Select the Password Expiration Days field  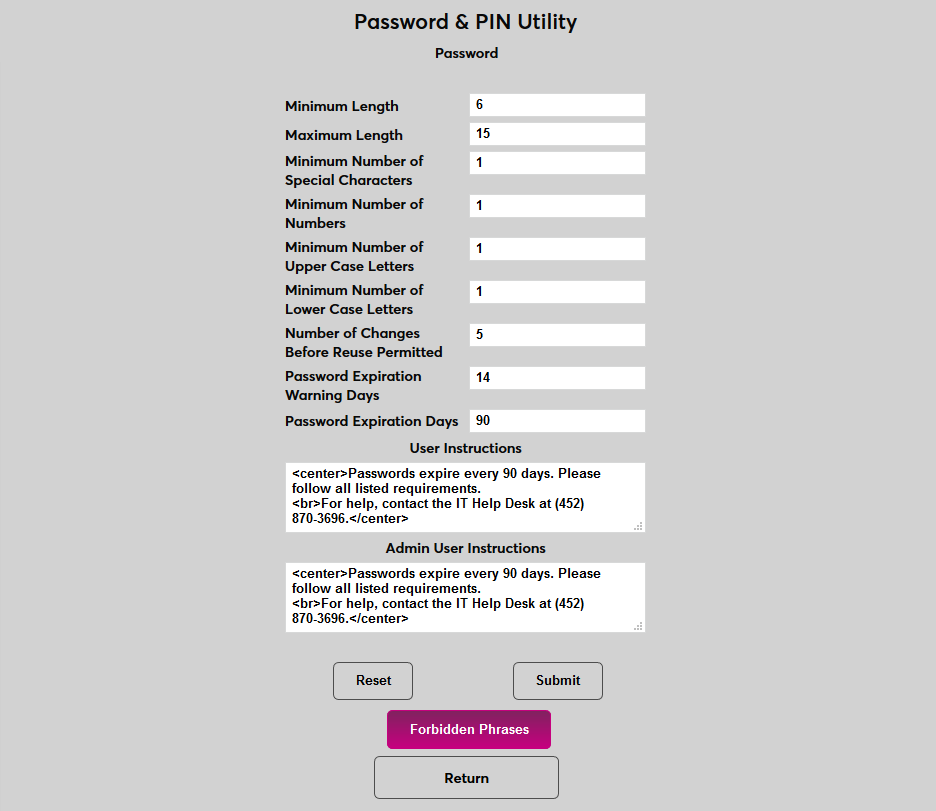[556, 420]
